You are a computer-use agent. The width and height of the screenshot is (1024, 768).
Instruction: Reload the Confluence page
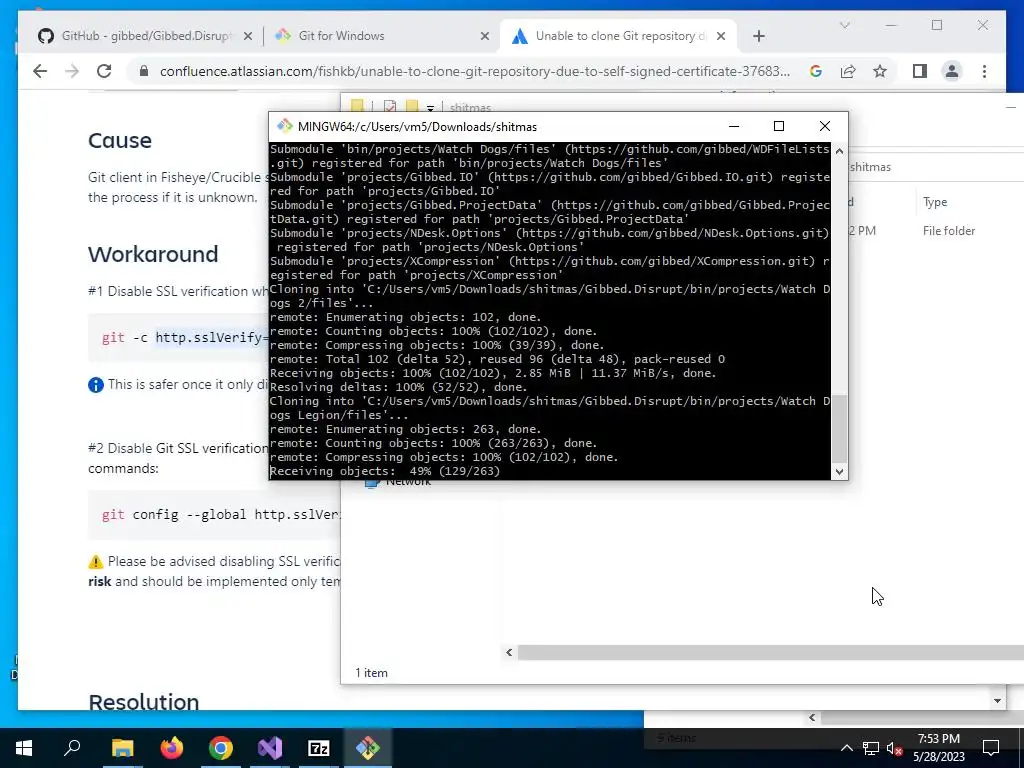[x=104, y=71]
